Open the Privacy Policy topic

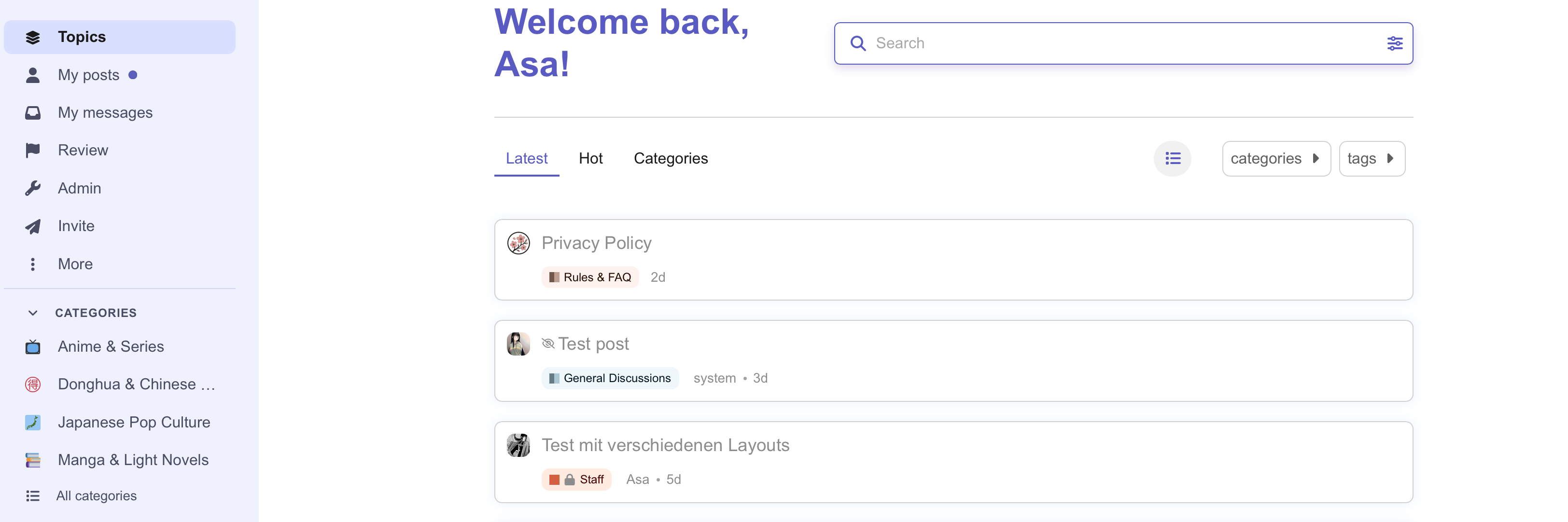pyautogui.click(x=596, y=243)
